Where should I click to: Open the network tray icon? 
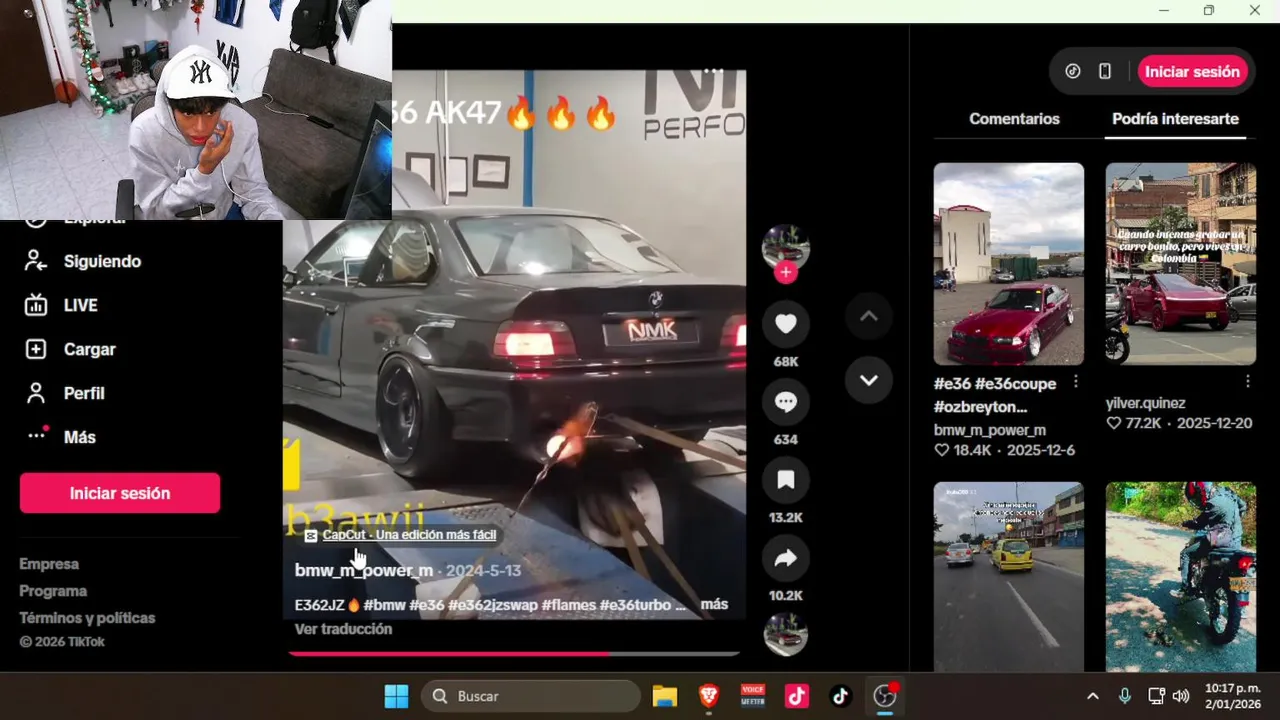click(x=1156, y=696)
